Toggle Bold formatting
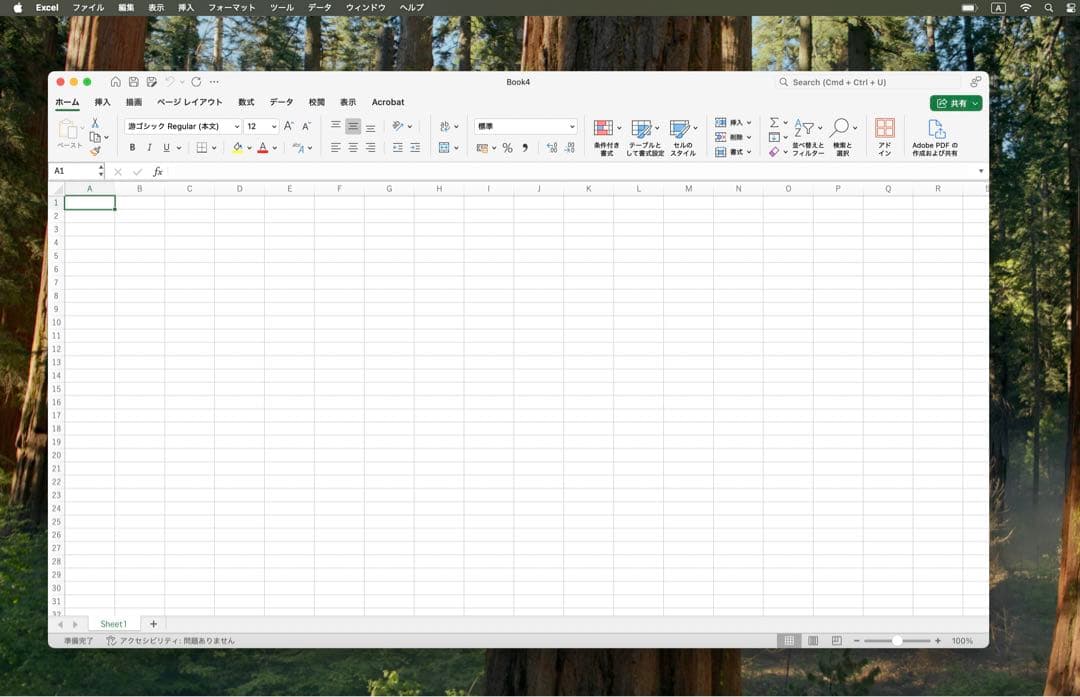1080x697 pixels. point(132,148)
